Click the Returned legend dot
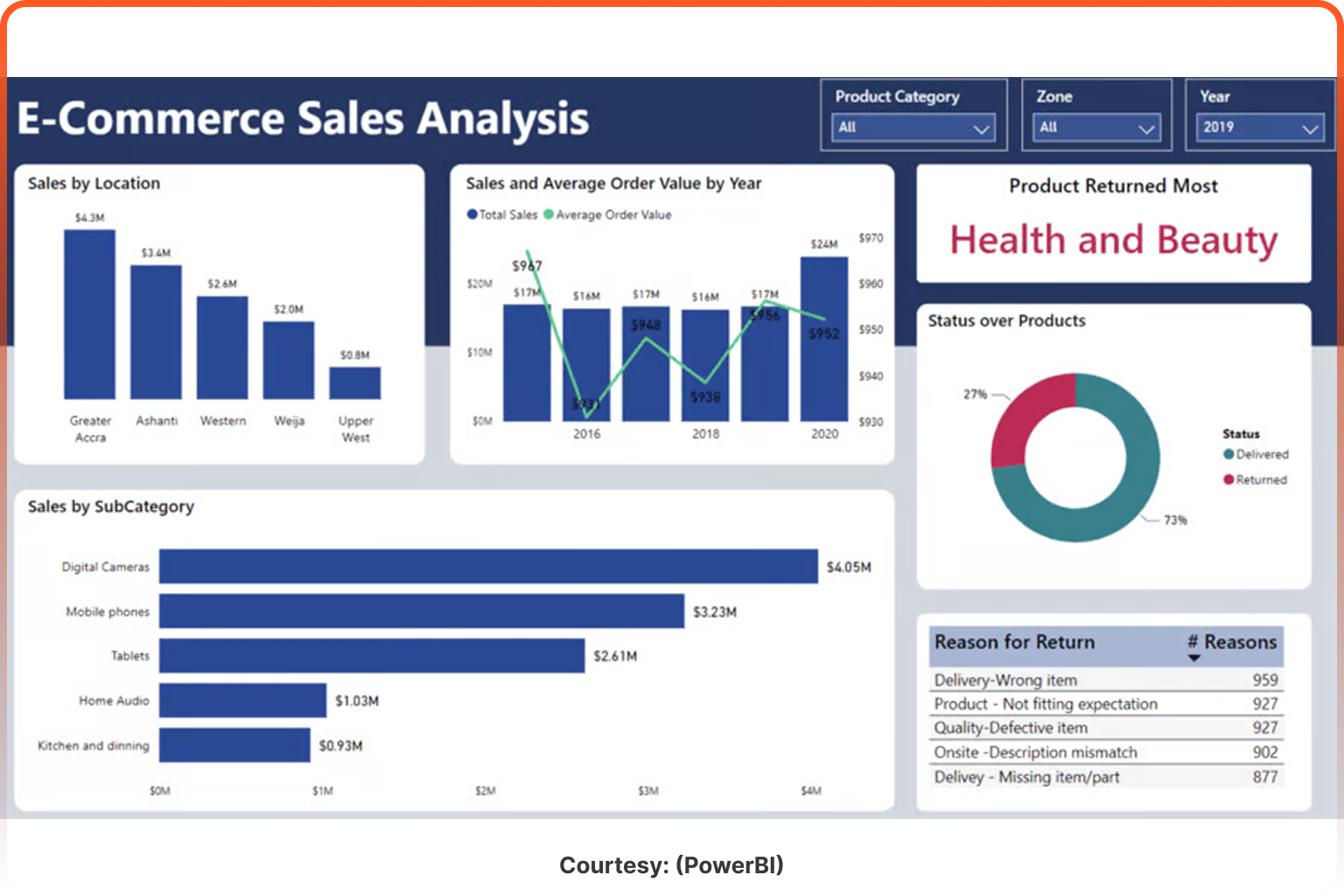Viewport: 1344px width, 896px height. (x=1228, y=479)
